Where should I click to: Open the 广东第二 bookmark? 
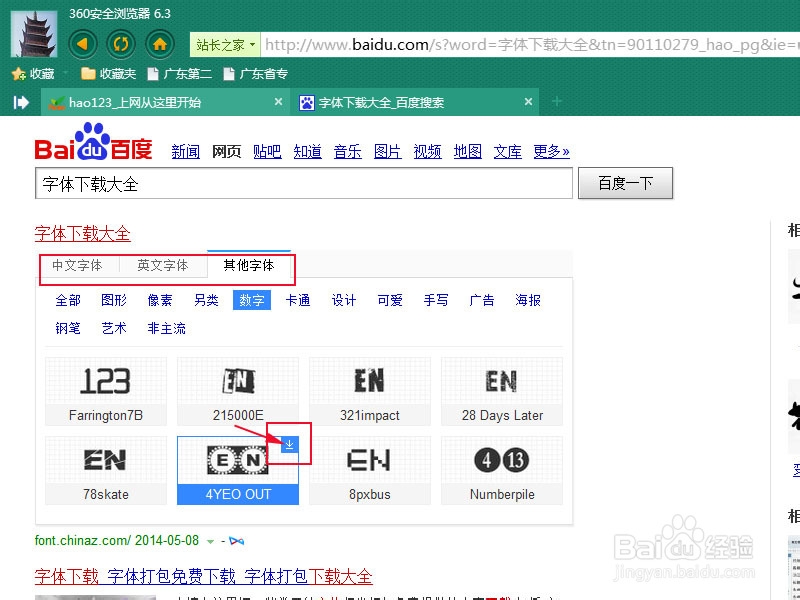pyautogui.click(x=180, y=74)
